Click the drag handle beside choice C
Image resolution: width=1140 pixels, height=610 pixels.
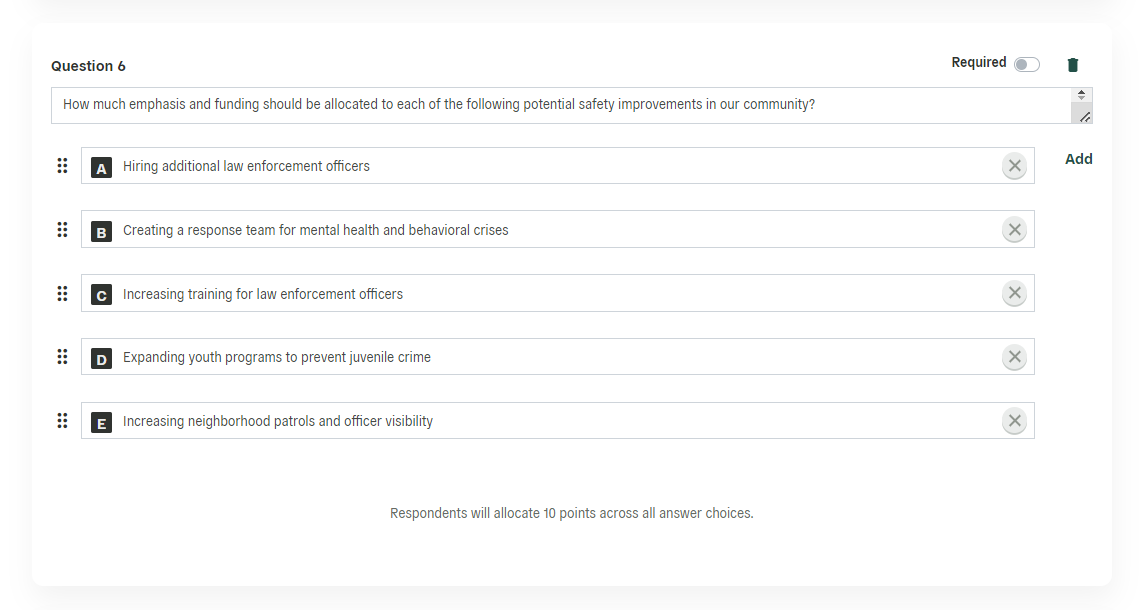click(63, 293)
